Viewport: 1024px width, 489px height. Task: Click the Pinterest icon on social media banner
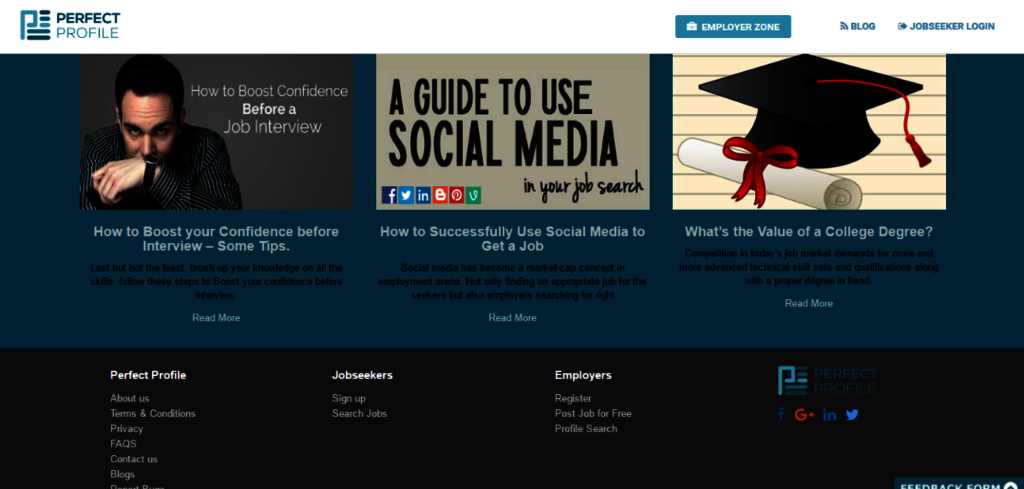456,195
